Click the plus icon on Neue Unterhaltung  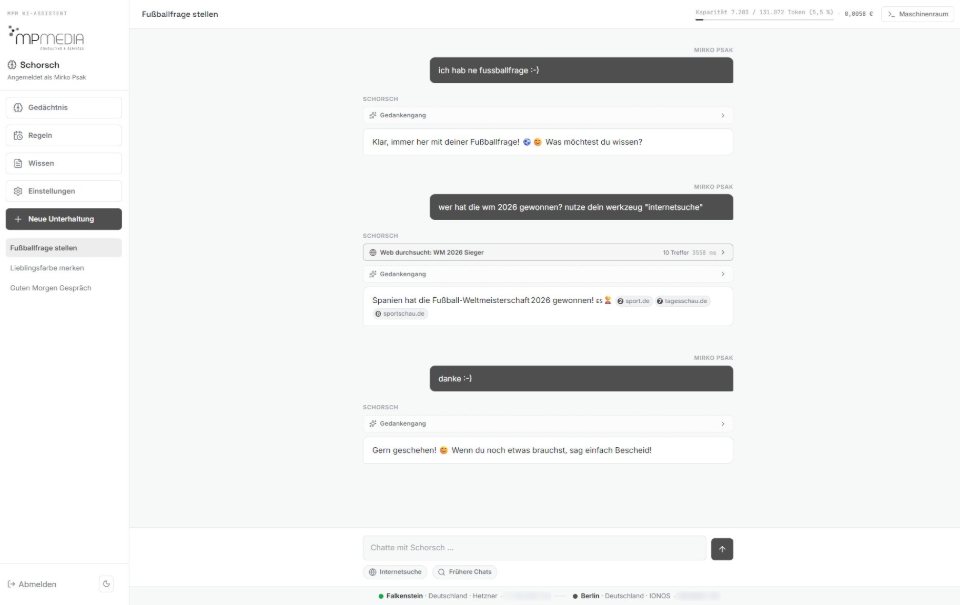click(x=18, y=219)
